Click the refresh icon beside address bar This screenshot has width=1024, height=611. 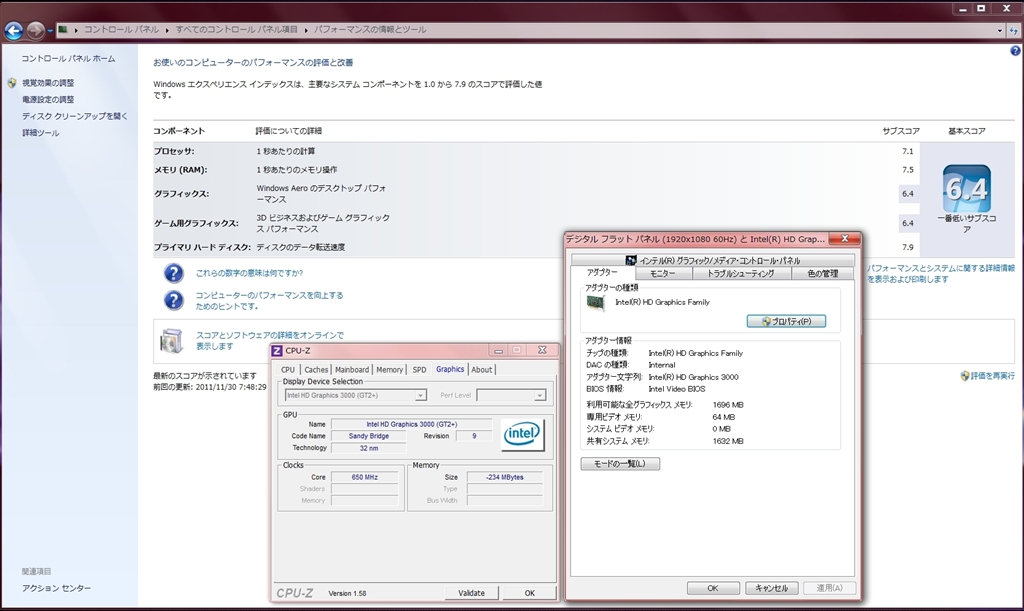click(x=1014, y=30)
